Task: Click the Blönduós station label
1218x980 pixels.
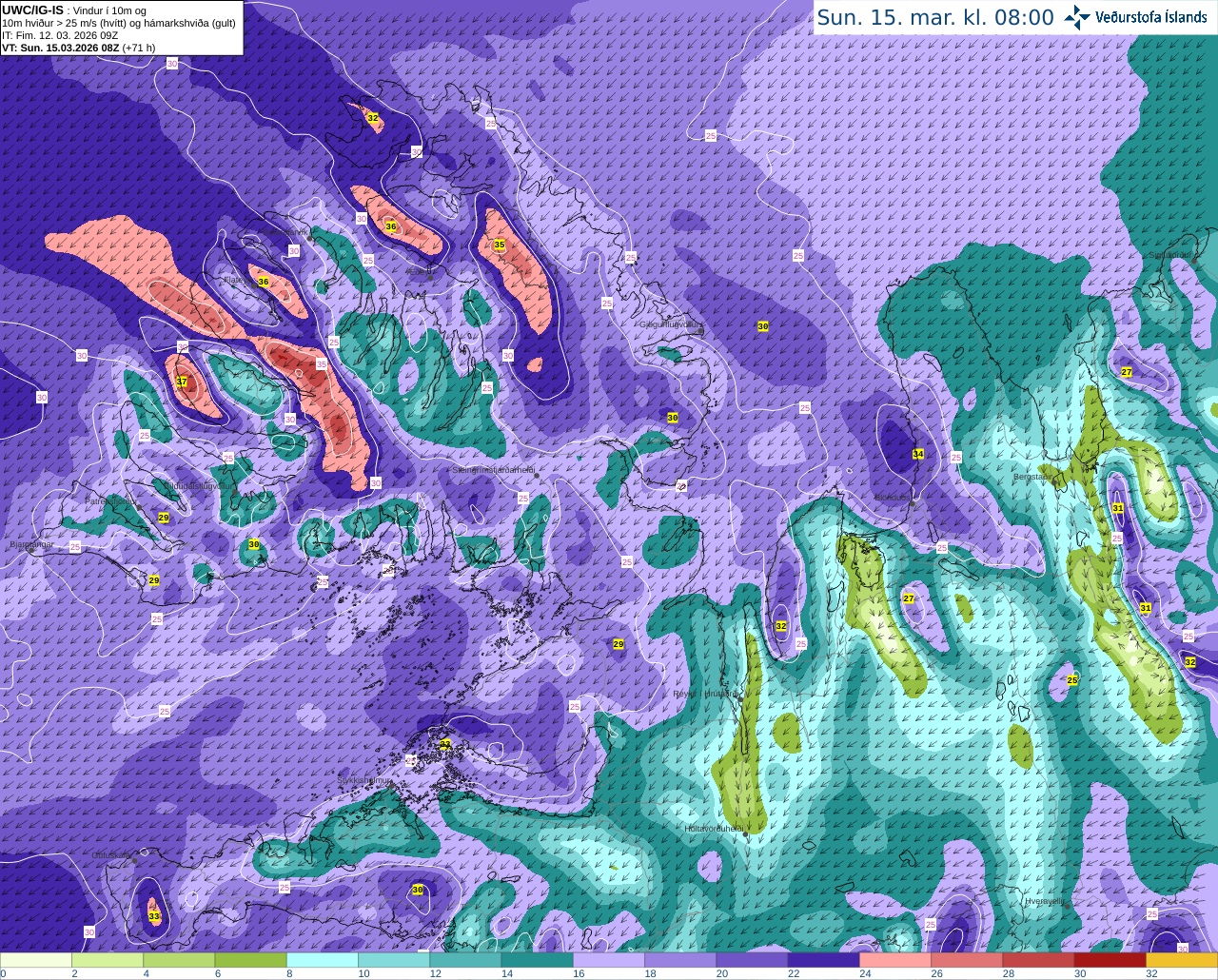Action: tap(893, 497)
